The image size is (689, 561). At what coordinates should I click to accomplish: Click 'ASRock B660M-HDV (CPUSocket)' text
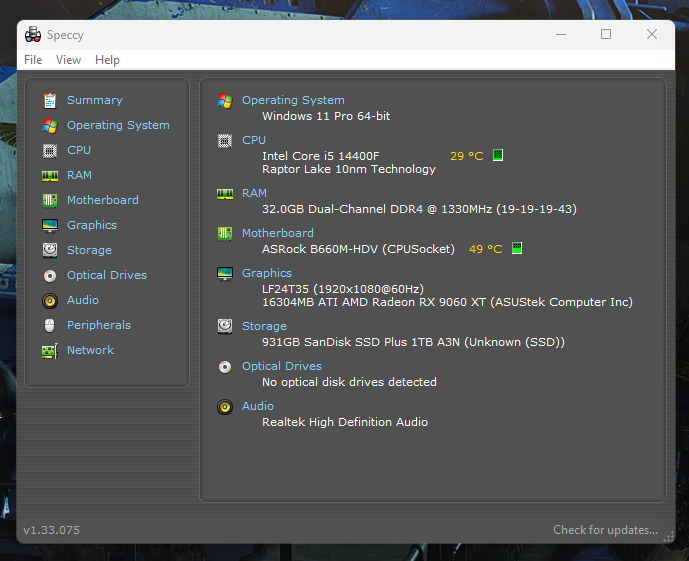click(359, 249)
